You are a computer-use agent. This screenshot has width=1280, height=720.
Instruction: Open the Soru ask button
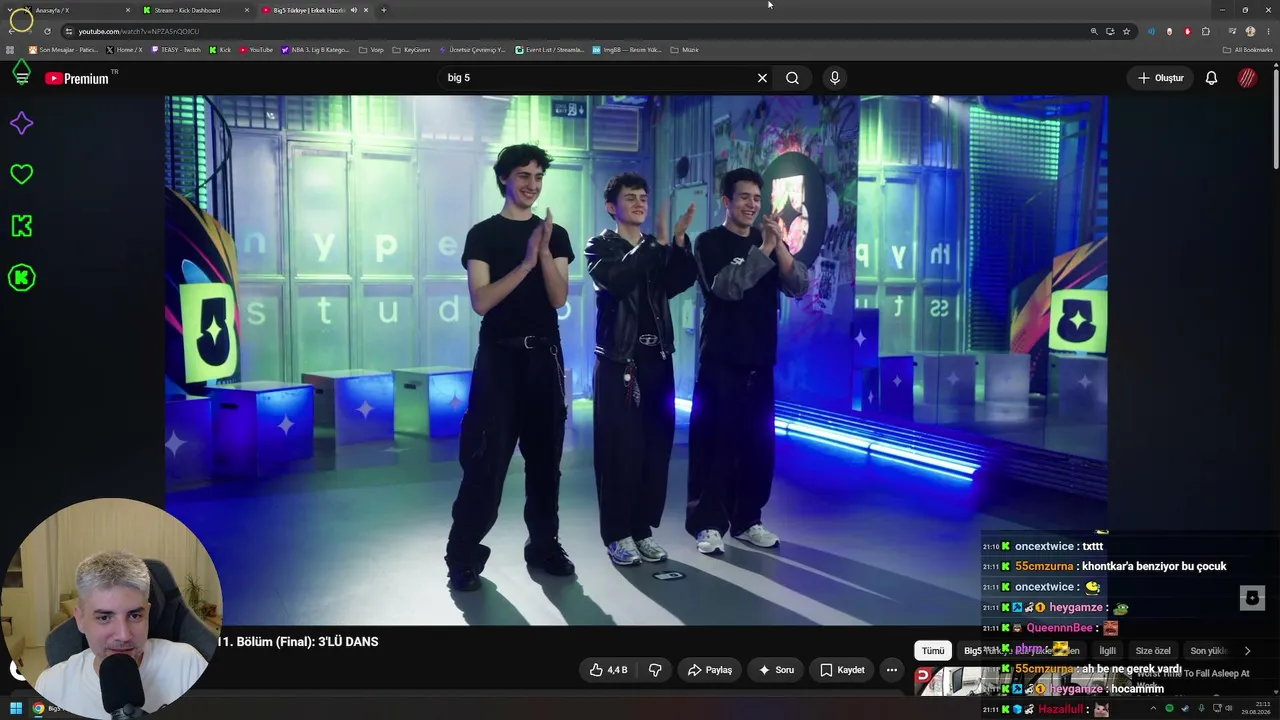[776, 670]
